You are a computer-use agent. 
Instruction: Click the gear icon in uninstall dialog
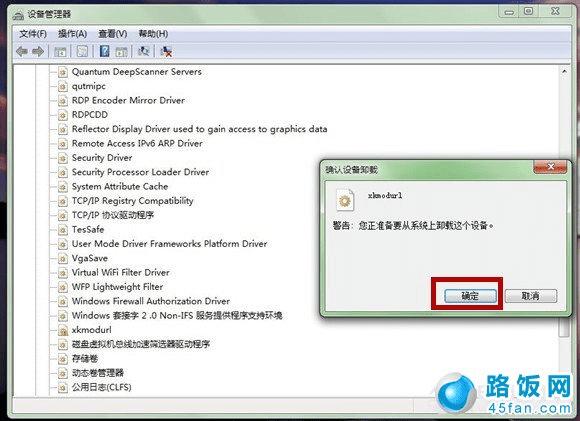(x=345, y=201)
